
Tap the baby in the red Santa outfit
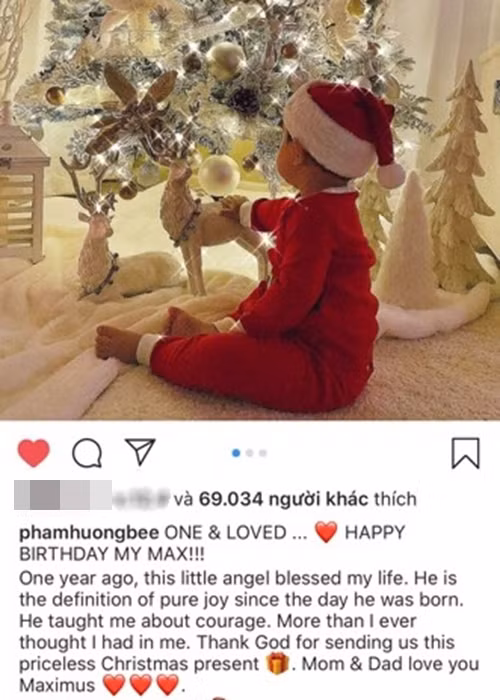coord(268,268)
